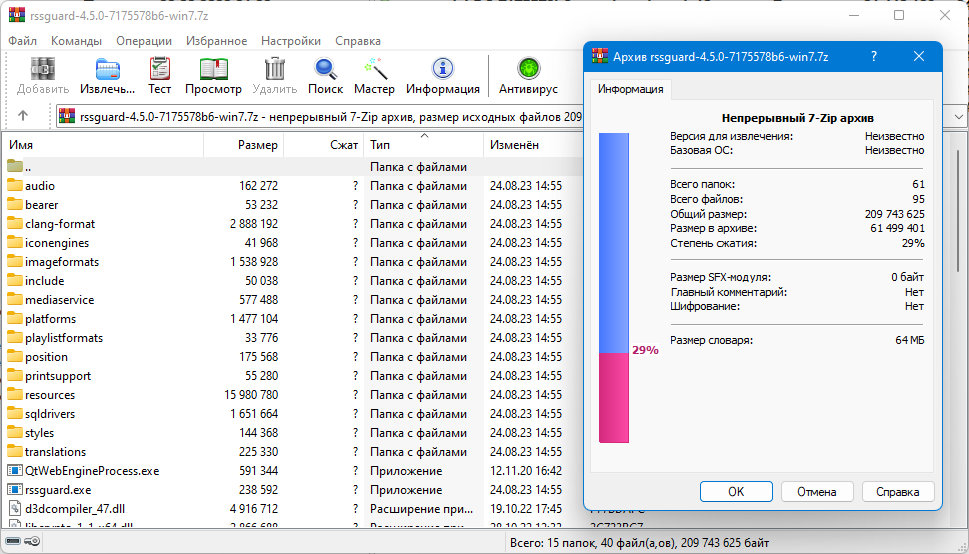
Task: Close the archive information dialog
Action: (919, 56)
